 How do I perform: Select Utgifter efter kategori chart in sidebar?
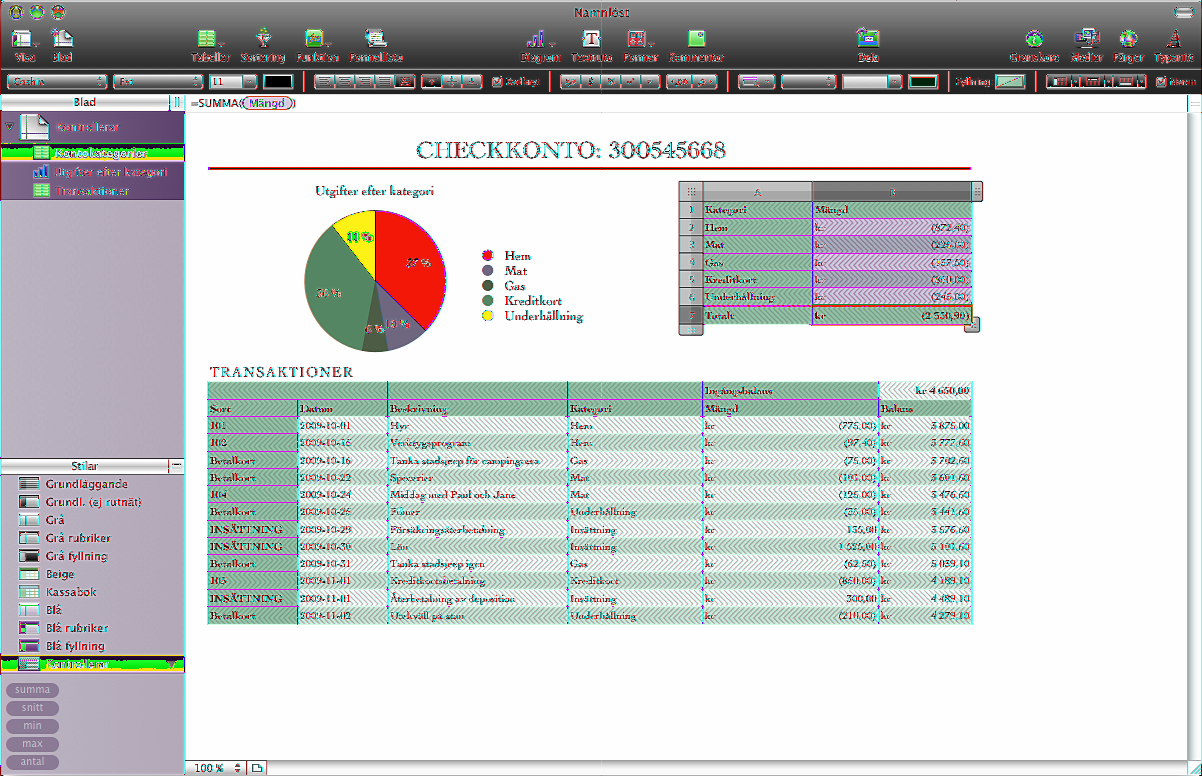coord(92,172)
